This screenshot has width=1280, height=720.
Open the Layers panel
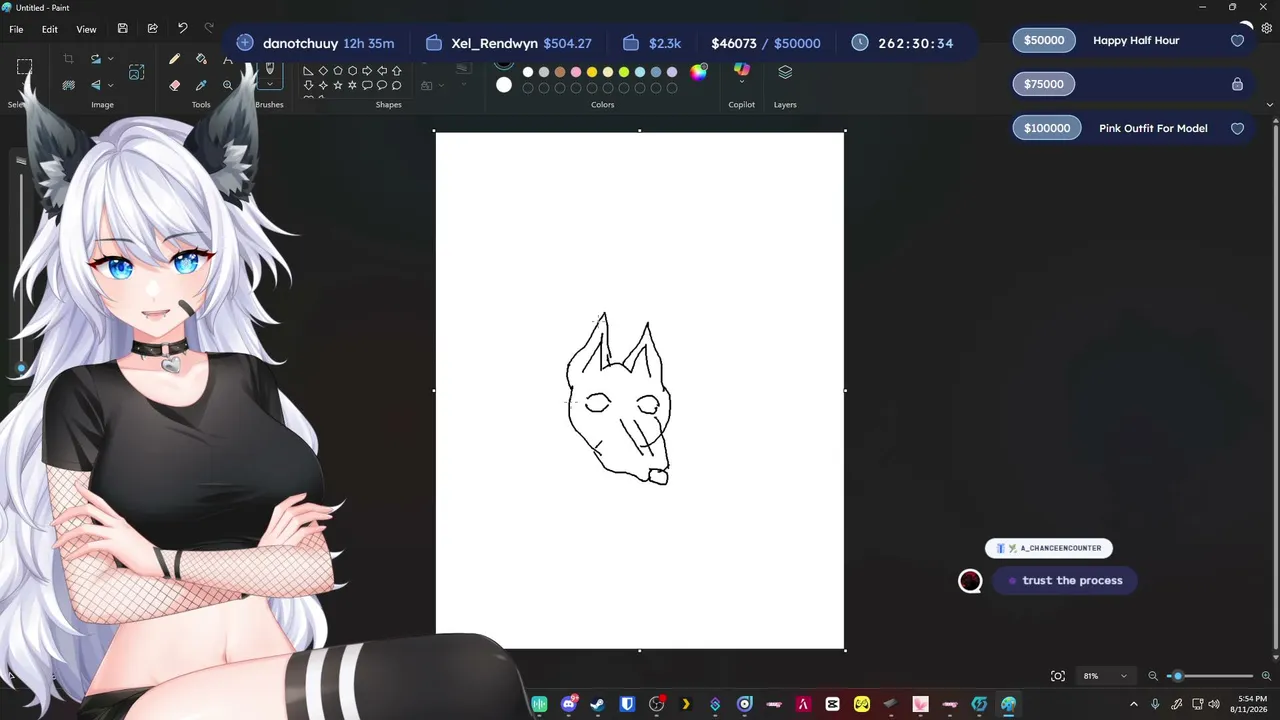[785, 72]
